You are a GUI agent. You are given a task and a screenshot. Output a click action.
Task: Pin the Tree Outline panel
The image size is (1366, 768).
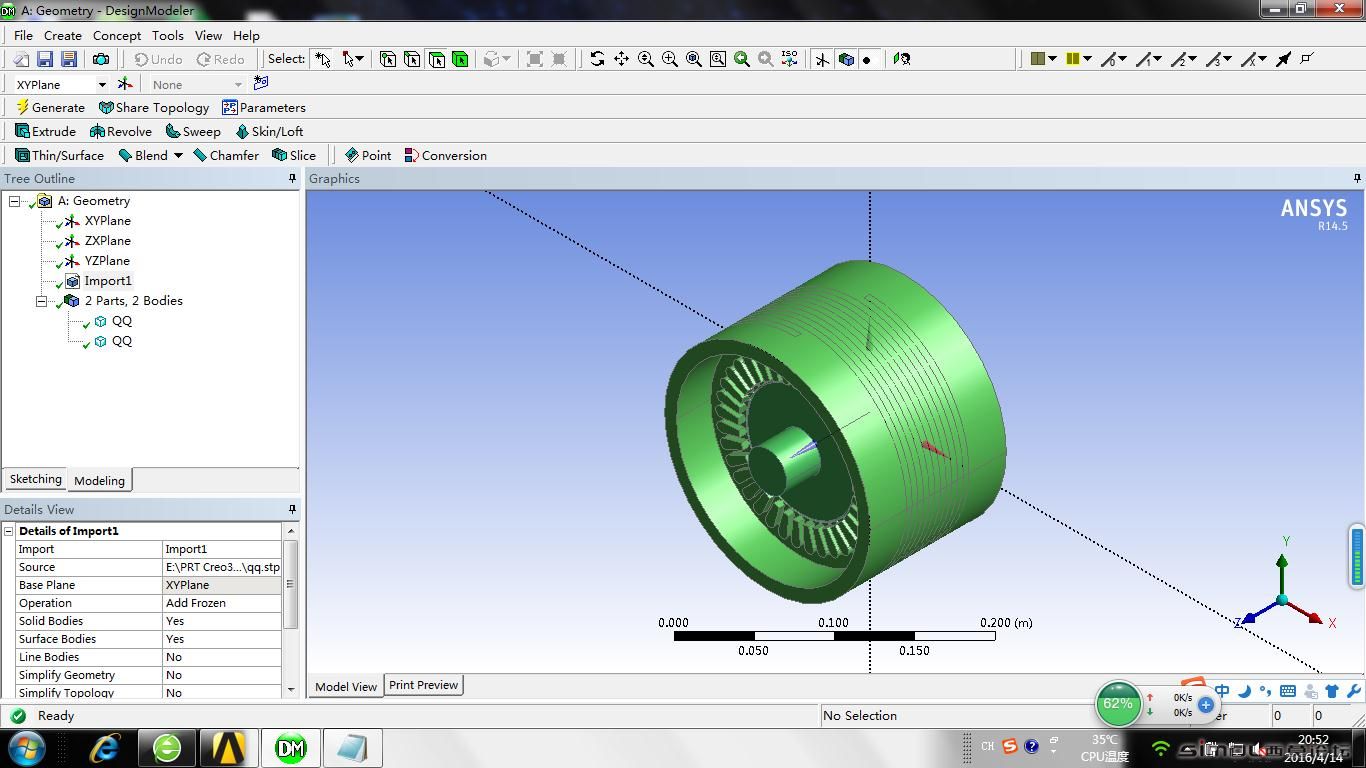click(x=292, y=178)
